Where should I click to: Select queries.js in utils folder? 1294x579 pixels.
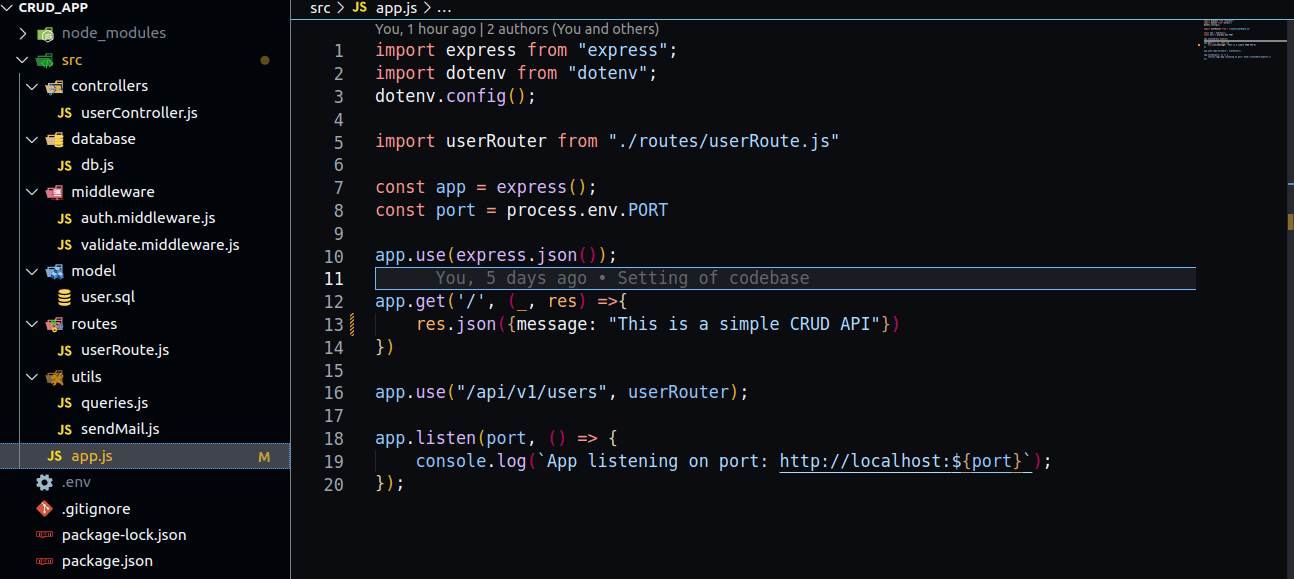click(x=114, y=402)
